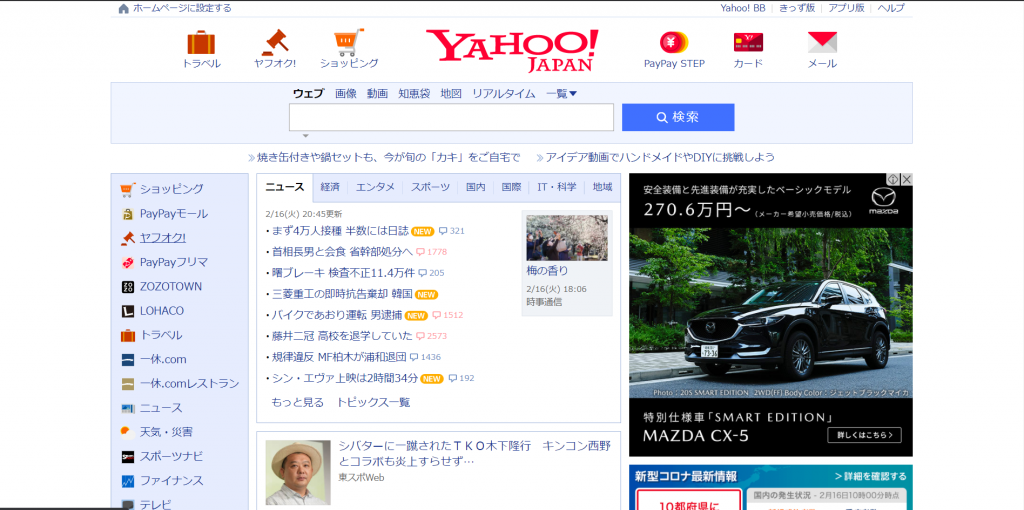Open the Yahuoku auction gavel icon in header
The height and width of the screenshot is (510, 1024).
point(275,42)
